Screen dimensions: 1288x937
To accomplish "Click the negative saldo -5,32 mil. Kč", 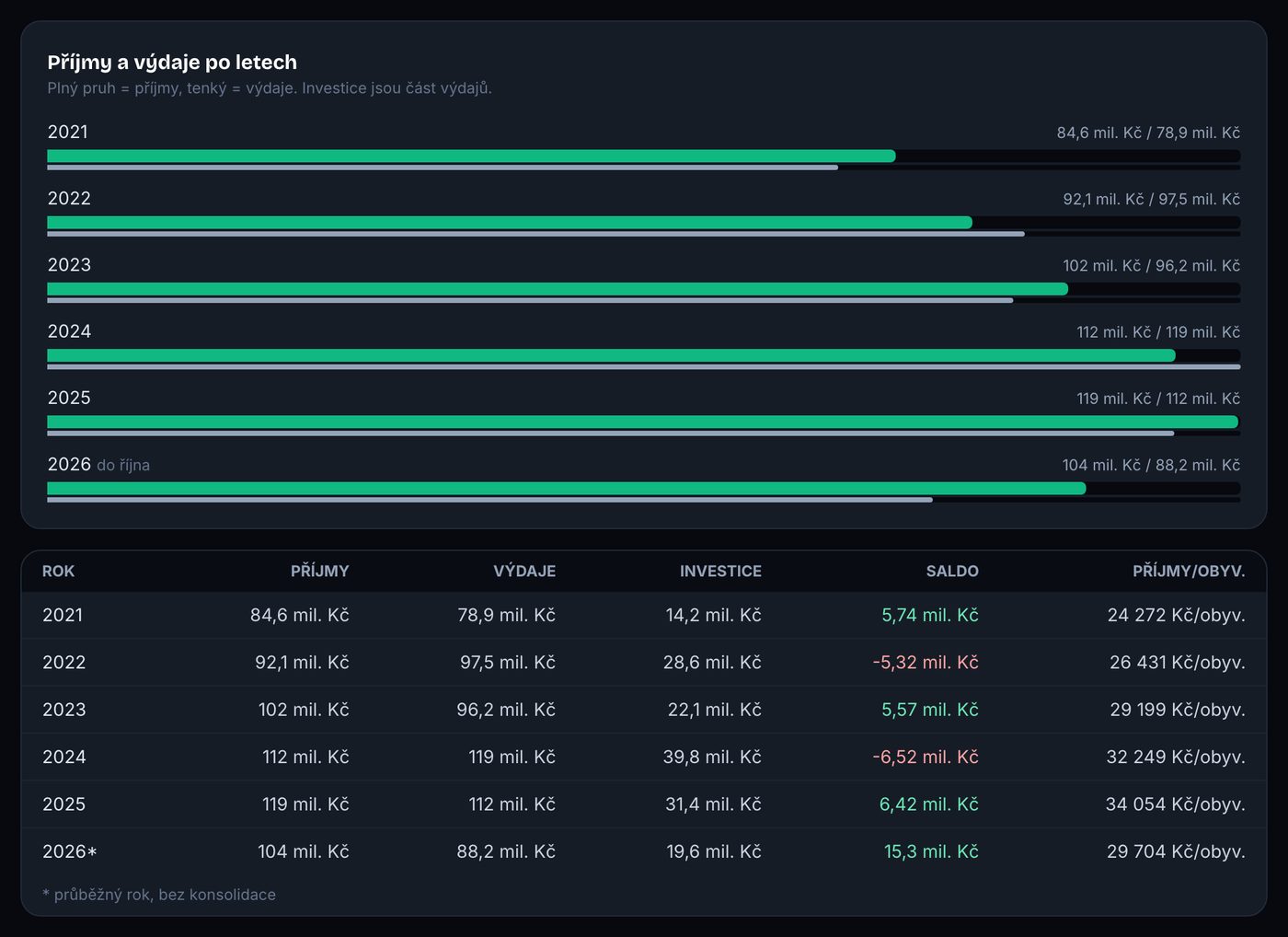I will (926, 663).
